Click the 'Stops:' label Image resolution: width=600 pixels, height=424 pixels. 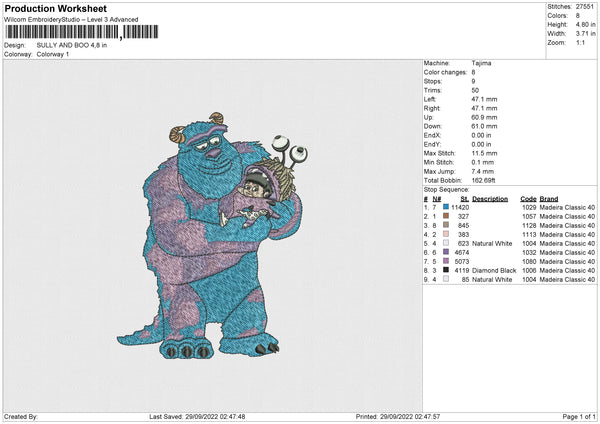point(433,82)
